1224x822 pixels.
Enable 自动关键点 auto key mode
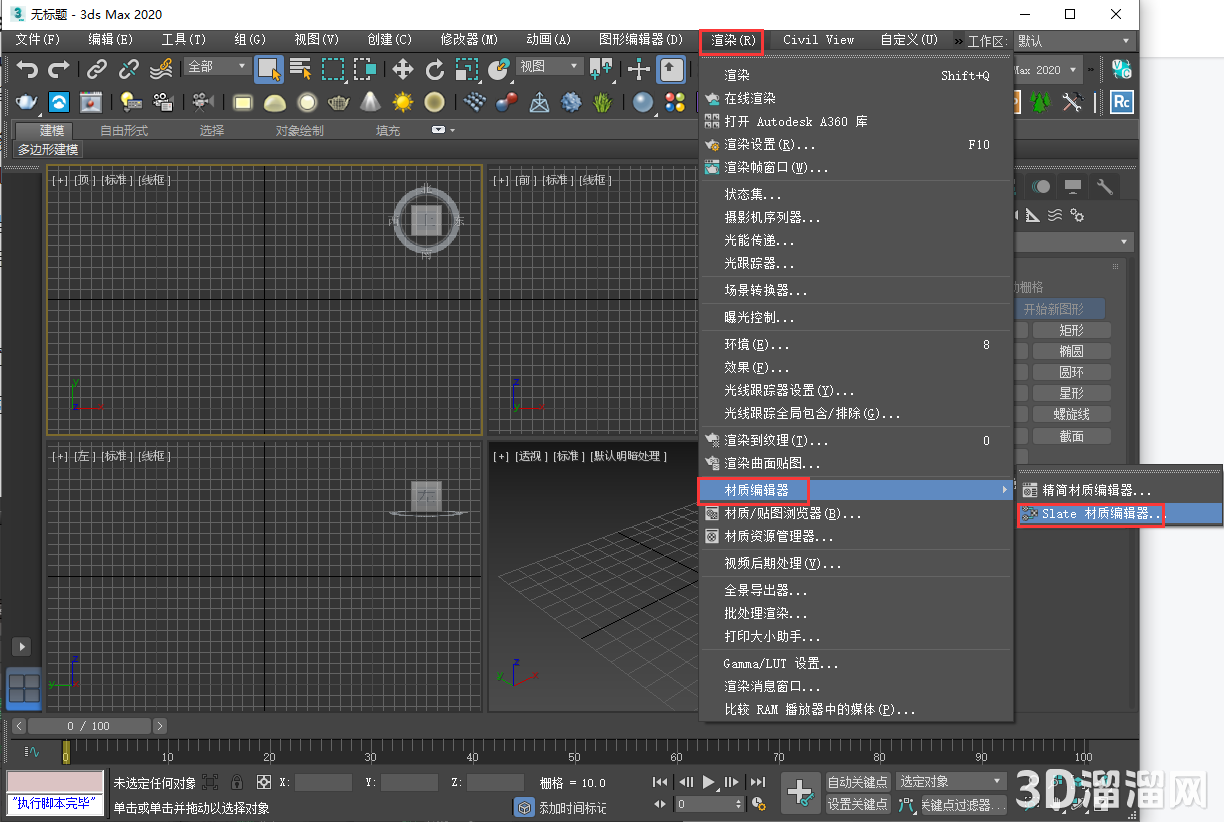pyautogui.click(x=856, y=783)
